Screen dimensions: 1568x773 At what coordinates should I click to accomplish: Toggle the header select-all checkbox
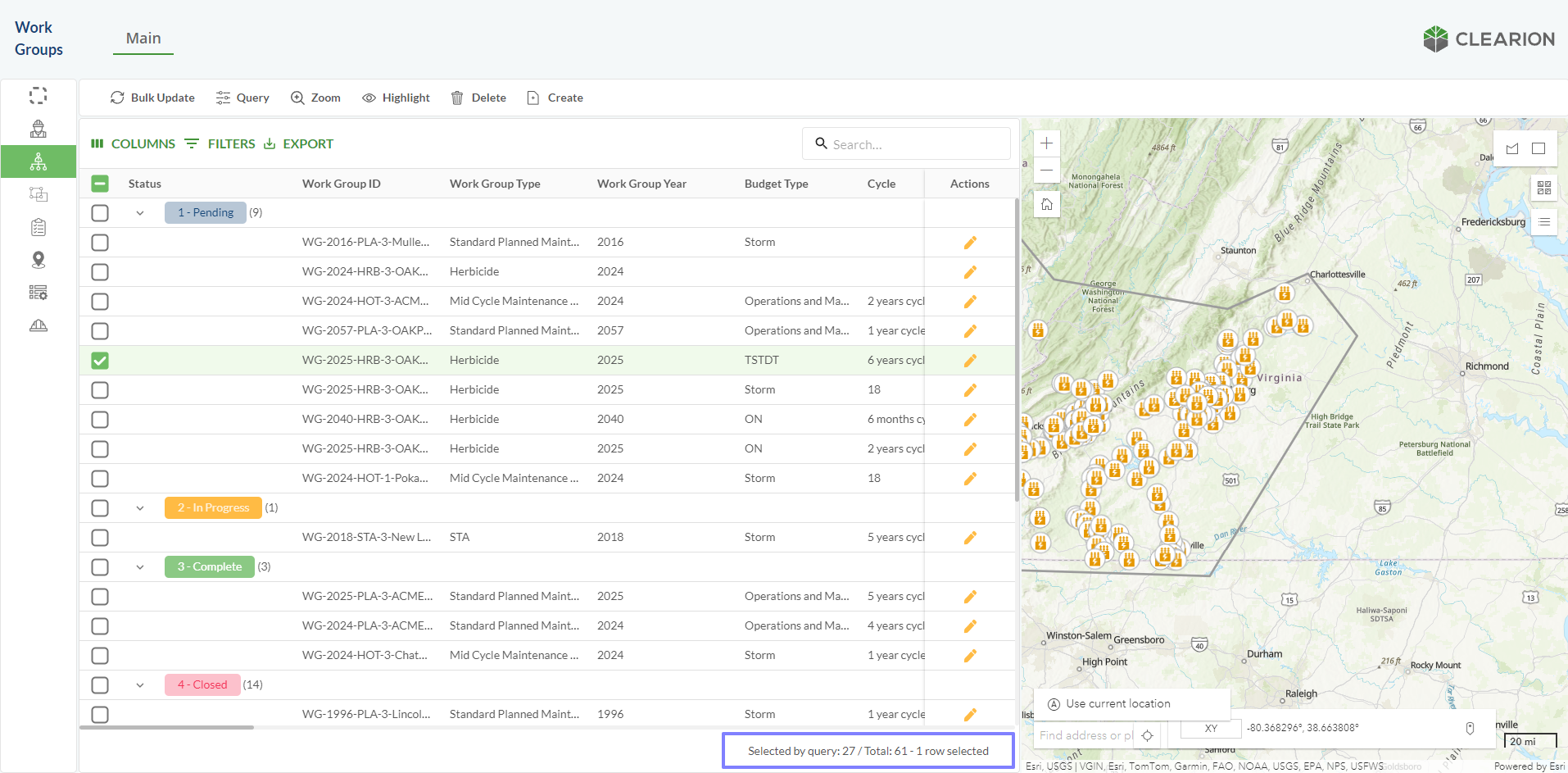[100, 184]
